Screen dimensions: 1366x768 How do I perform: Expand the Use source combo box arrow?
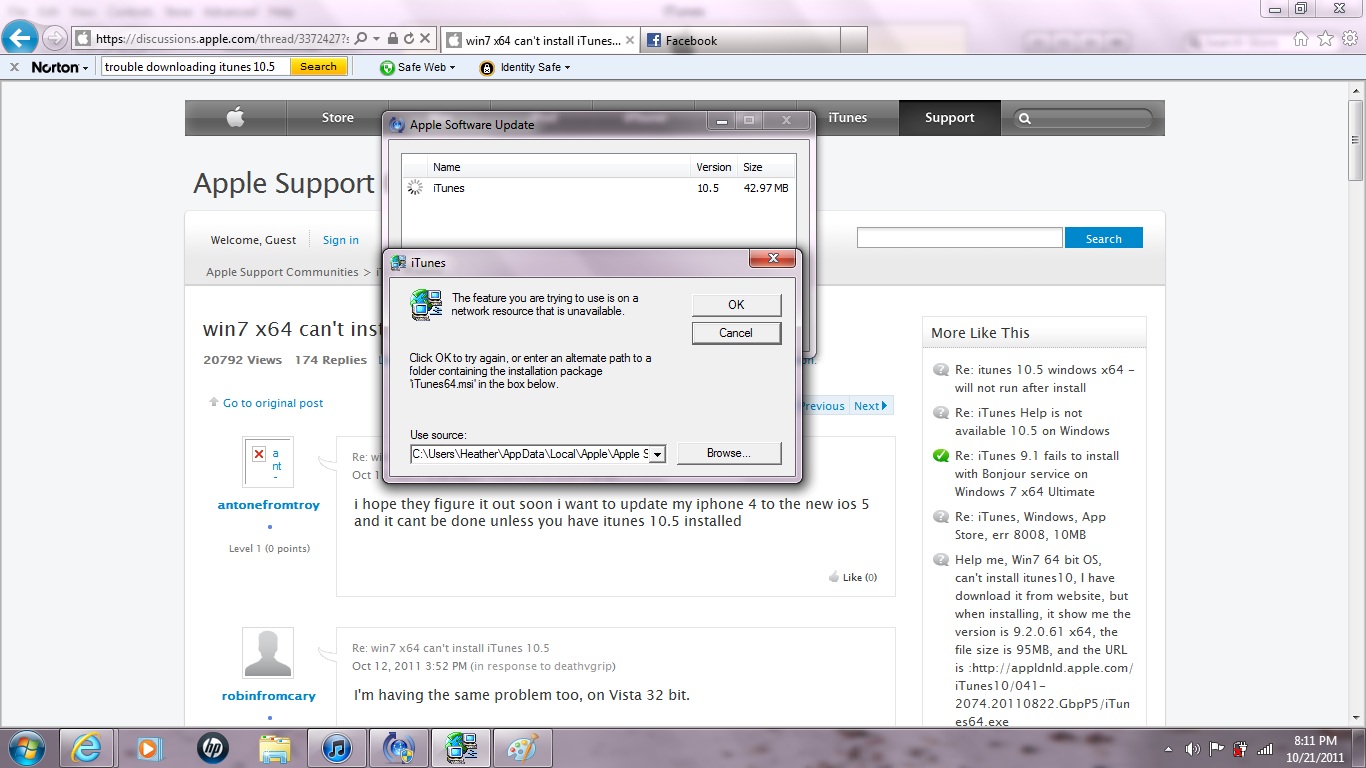point(658,454)
